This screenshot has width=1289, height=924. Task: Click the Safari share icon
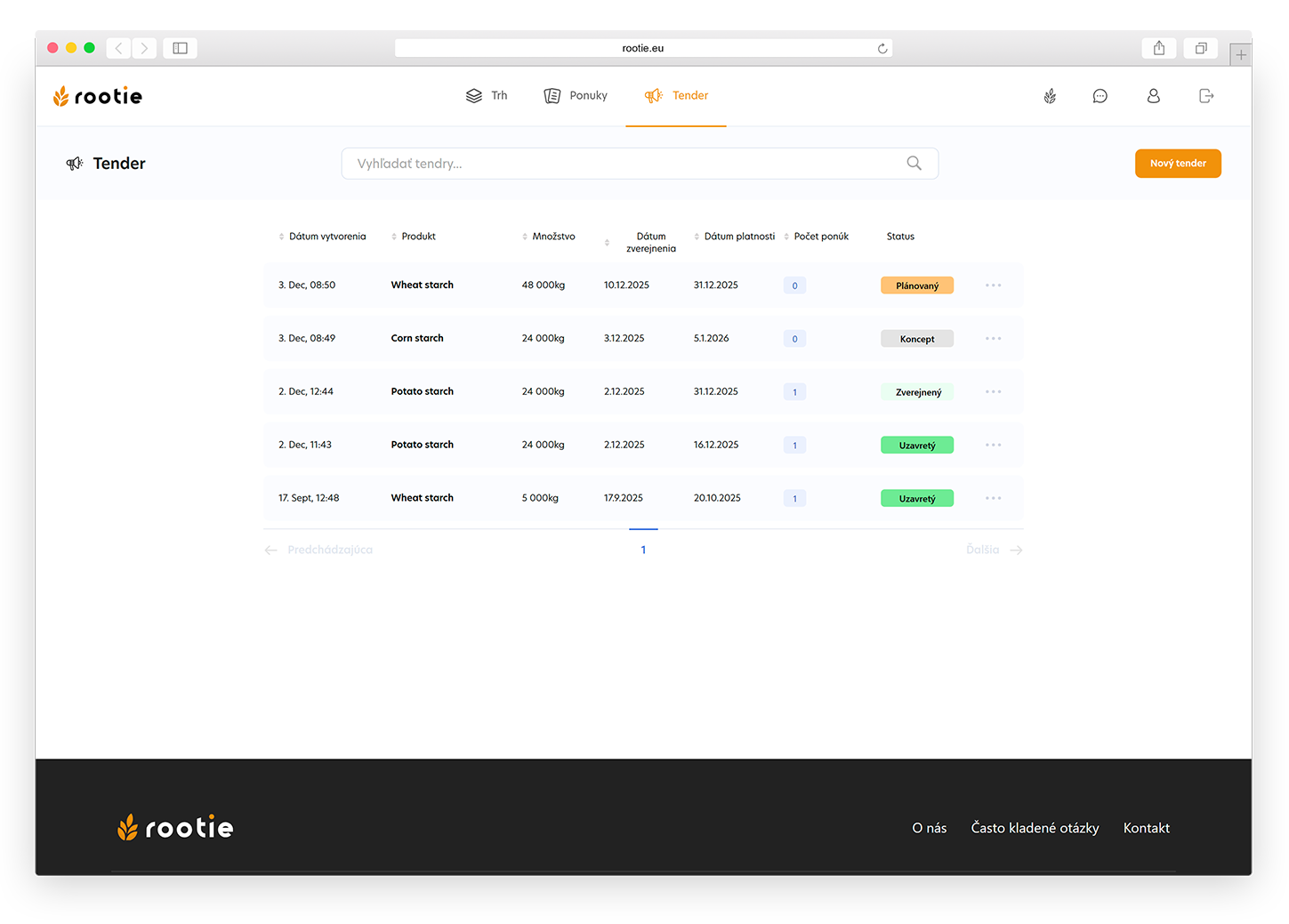1158,48
